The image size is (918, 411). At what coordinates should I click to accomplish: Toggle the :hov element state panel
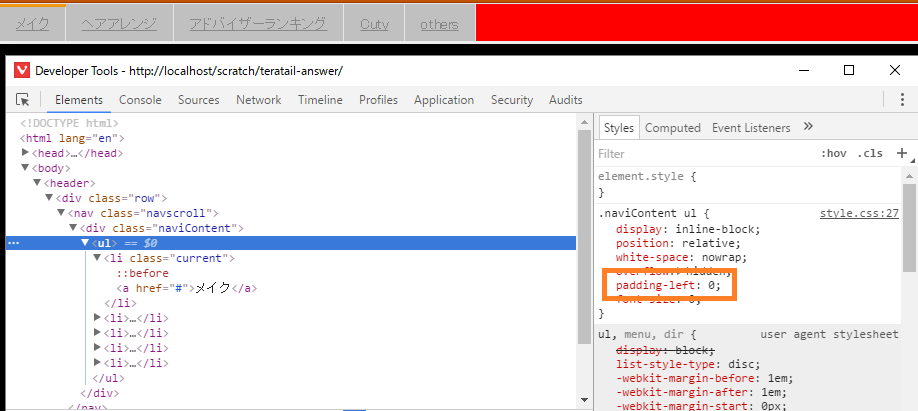coord(833,154)
